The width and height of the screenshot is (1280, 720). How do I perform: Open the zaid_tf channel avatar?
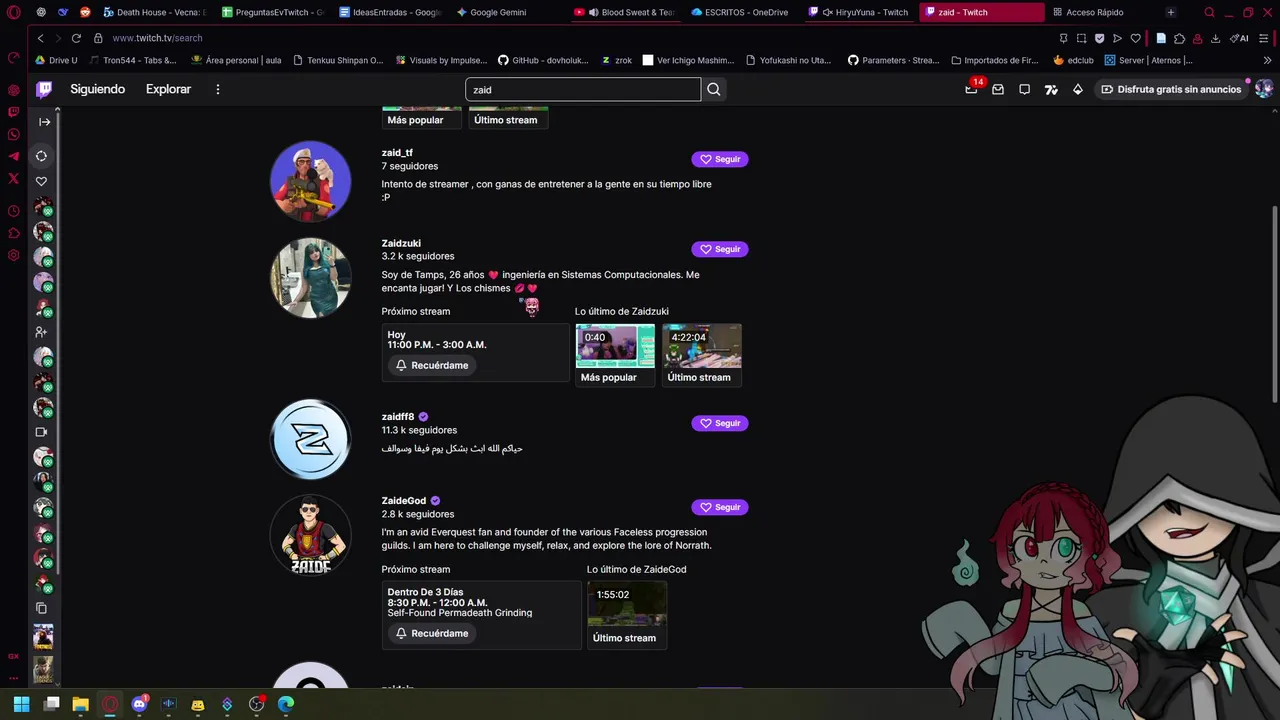311,181
